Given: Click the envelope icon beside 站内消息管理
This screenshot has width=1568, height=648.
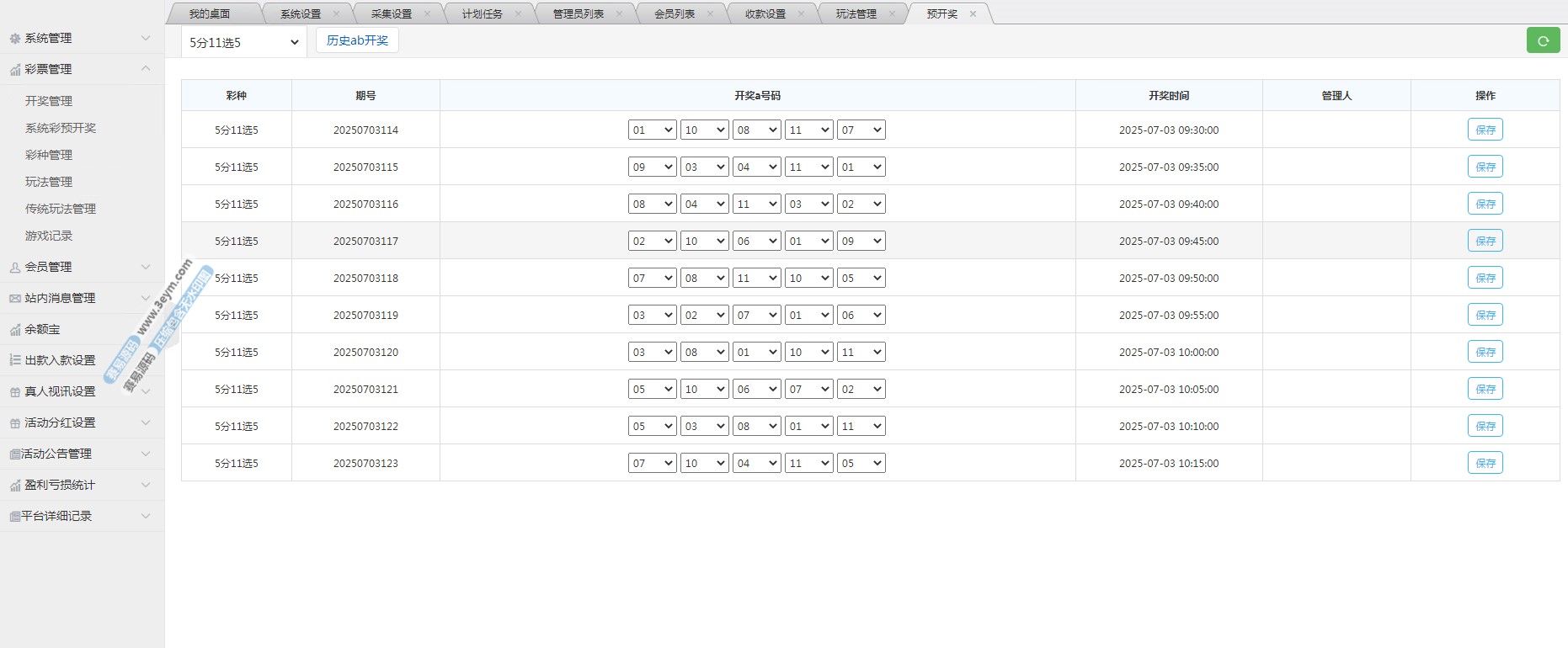Looking at the screenshot, I should point(14,299).
